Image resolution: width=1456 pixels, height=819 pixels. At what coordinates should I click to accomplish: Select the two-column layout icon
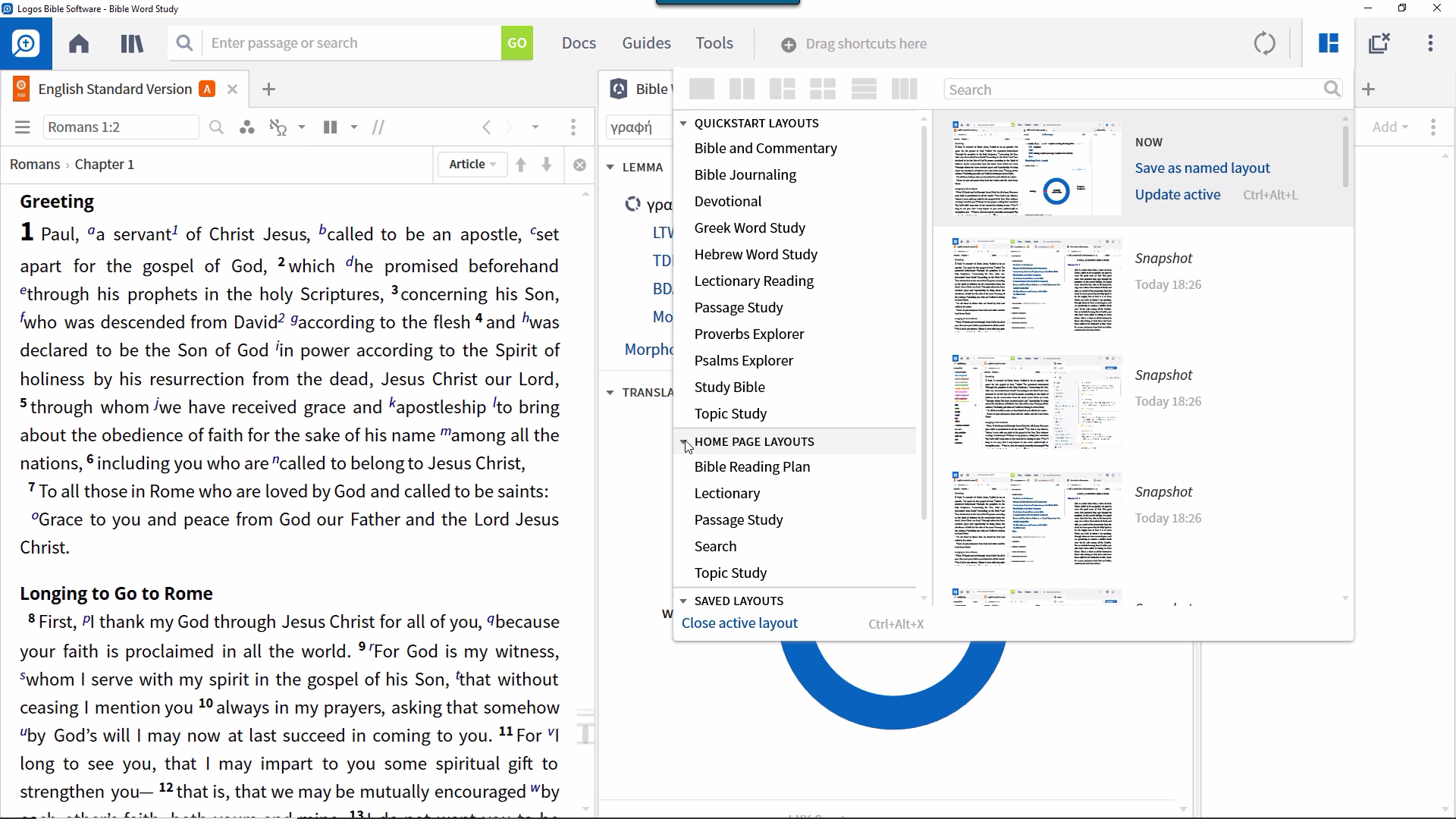click(742, 89)
